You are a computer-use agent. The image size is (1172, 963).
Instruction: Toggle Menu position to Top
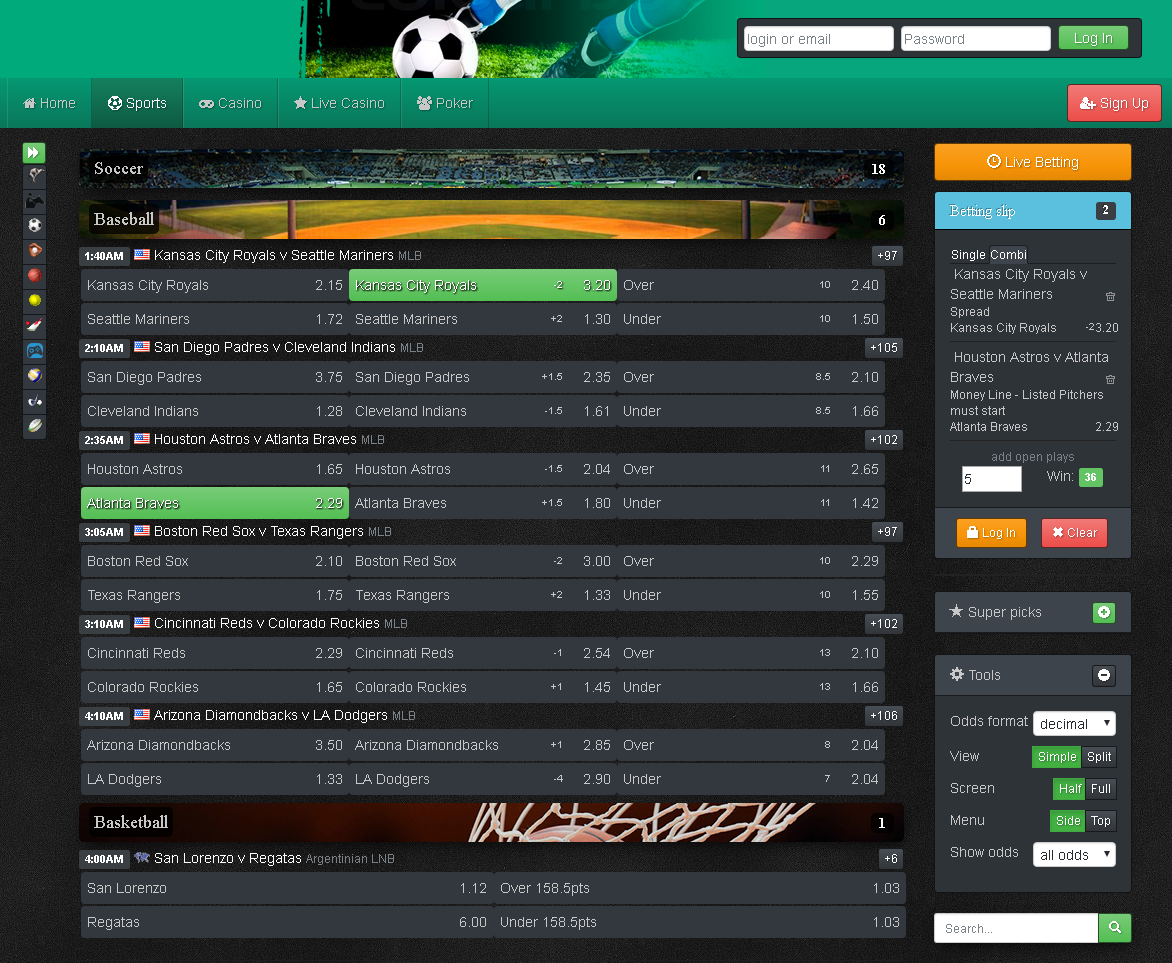[x=1100, y=821]
